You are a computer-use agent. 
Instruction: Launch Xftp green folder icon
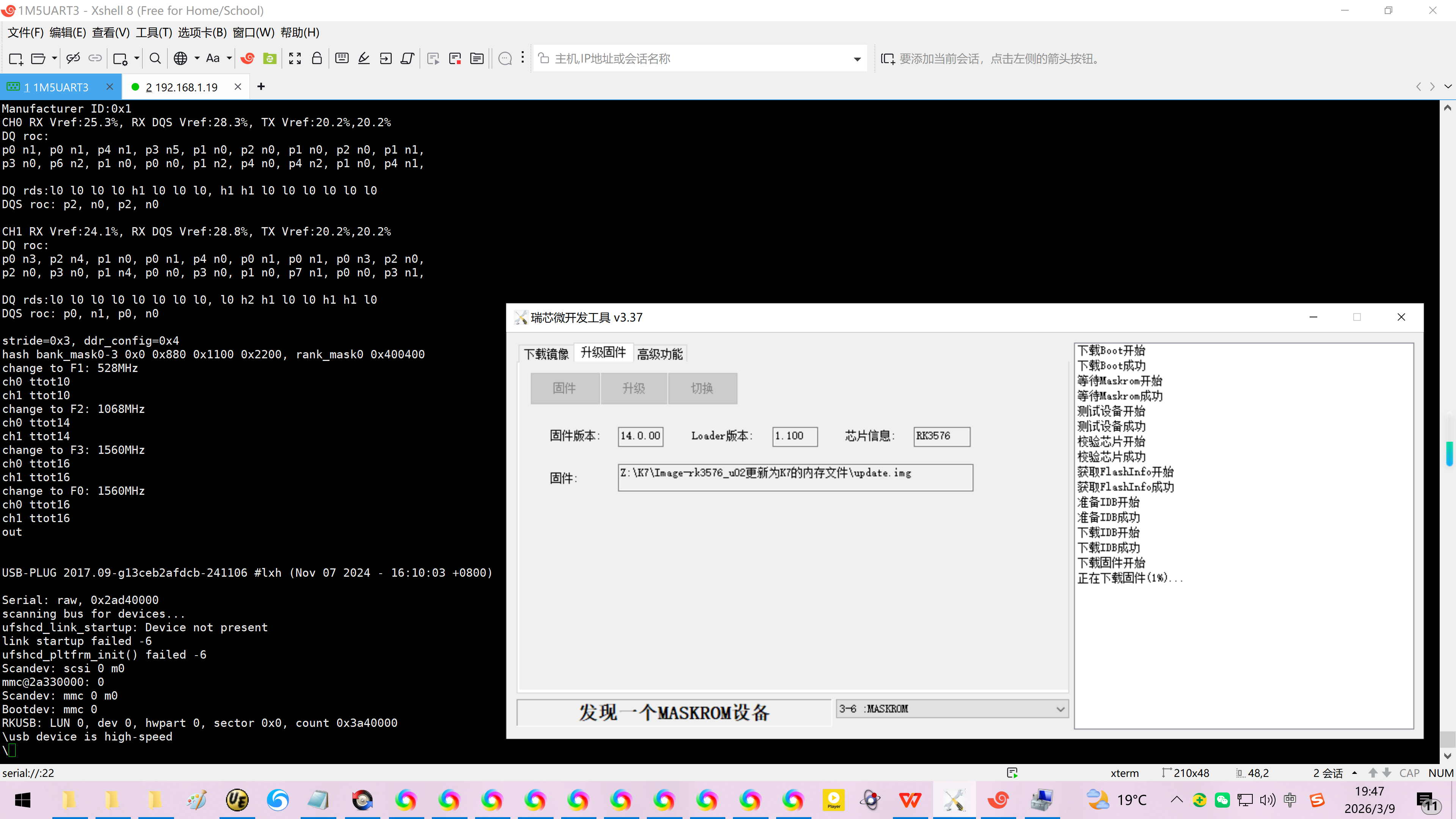(x=270, y=58)
